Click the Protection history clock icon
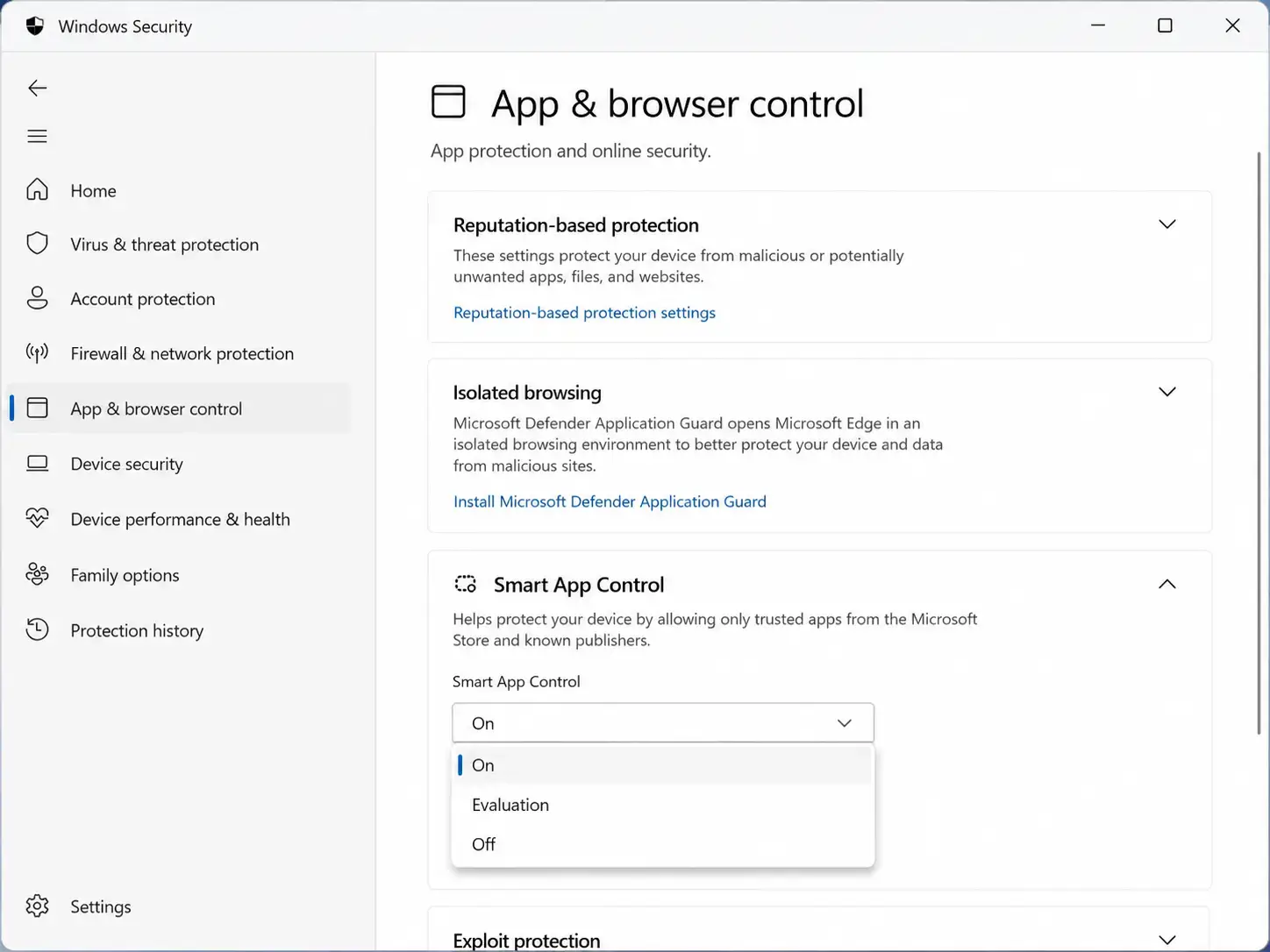1270x952 pixels. pyautogui.click(x=37, y=629)
